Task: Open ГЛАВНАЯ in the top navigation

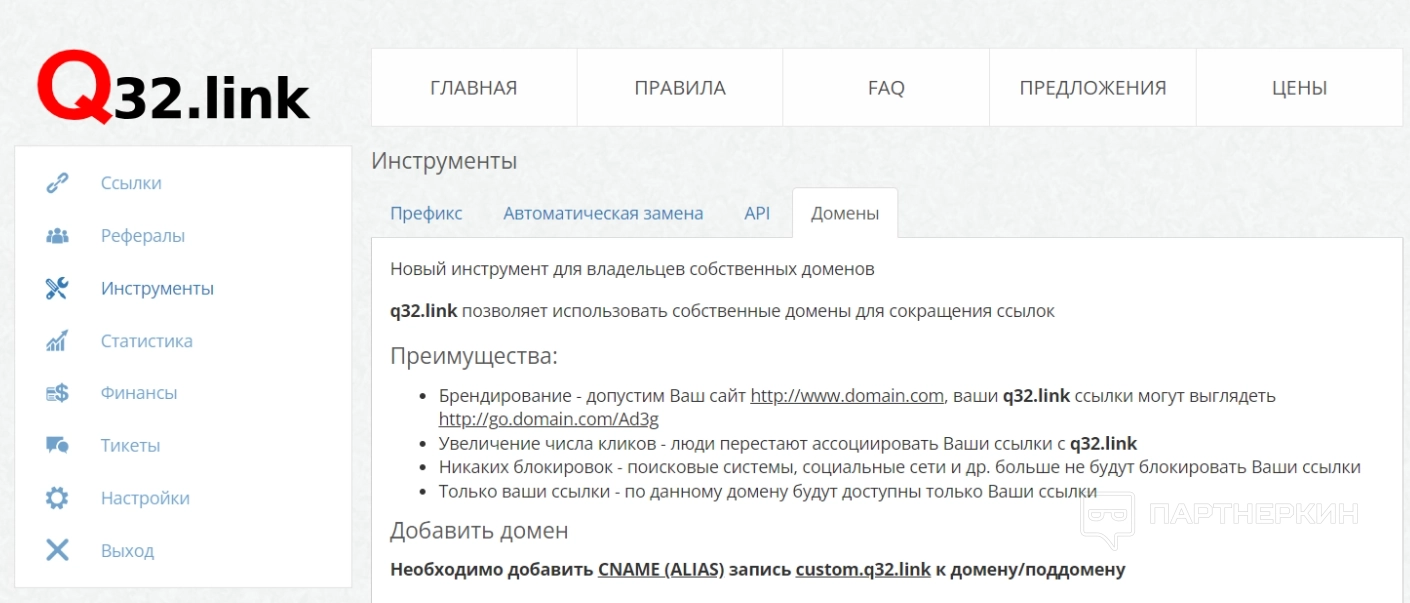Action: [474, 87]
